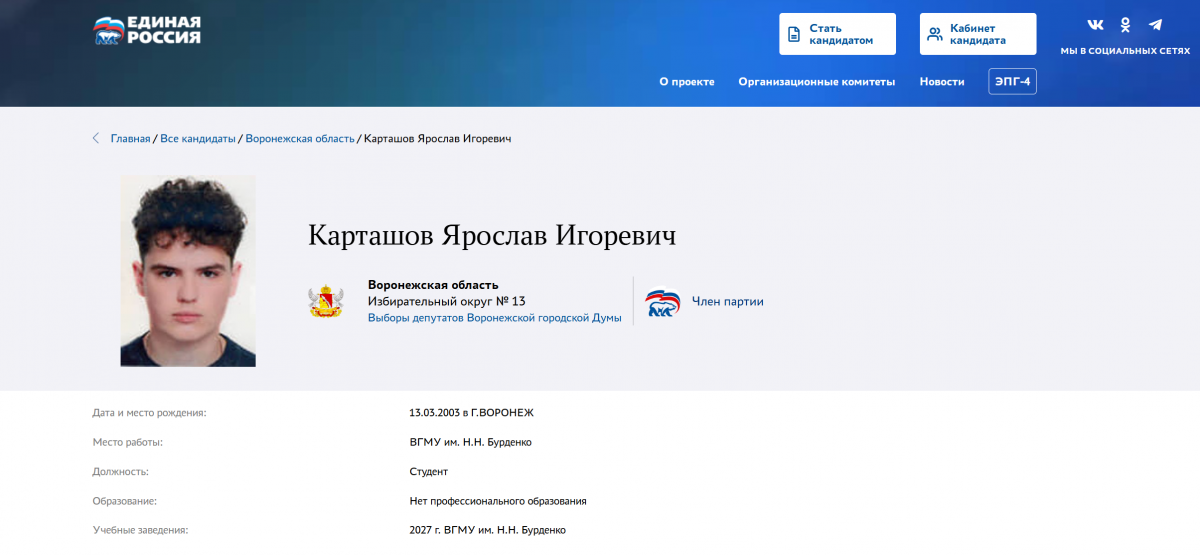This screenshot has width=1200, height=555.
Task: Open the Telegram social icon
Action: 1155,25
